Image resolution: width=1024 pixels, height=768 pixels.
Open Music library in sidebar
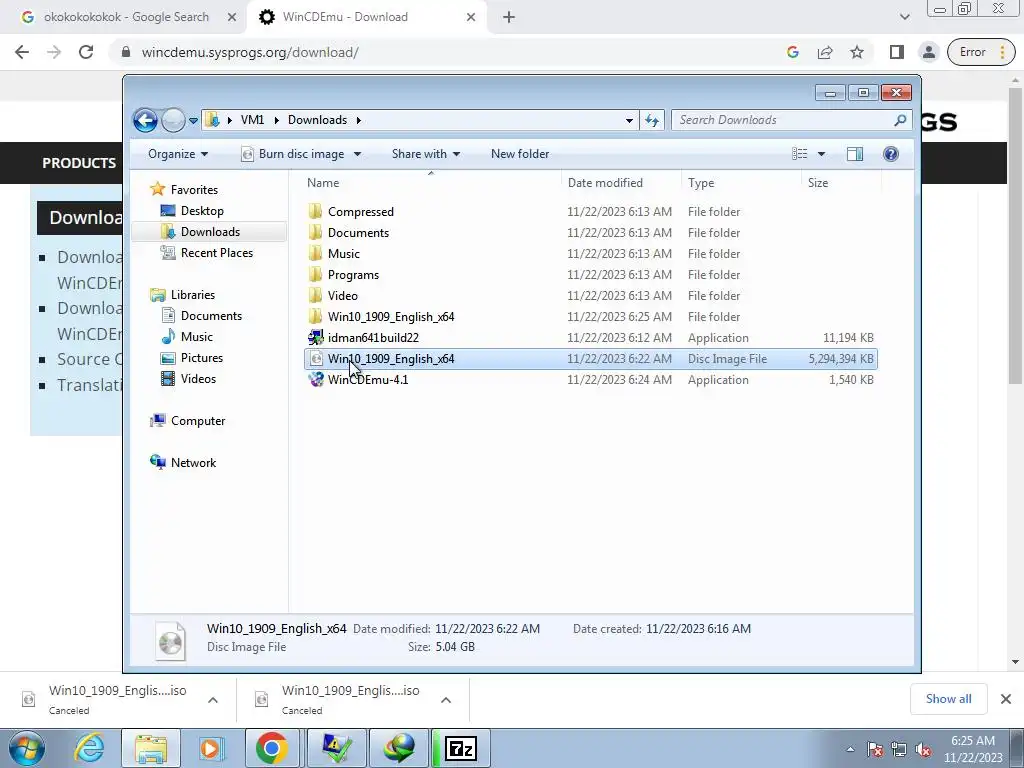coord(197,337)
